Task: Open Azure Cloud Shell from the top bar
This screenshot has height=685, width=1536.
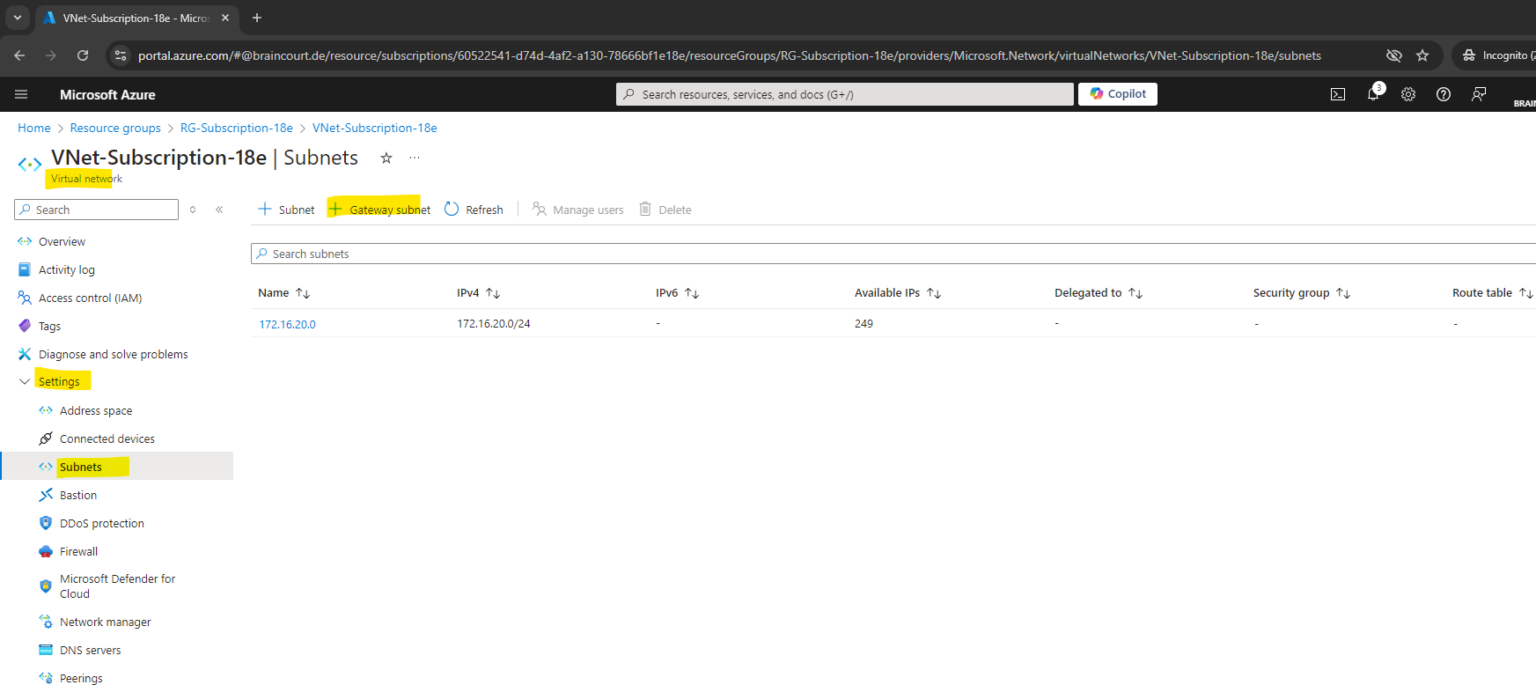Action: (x=1337, y=93)
